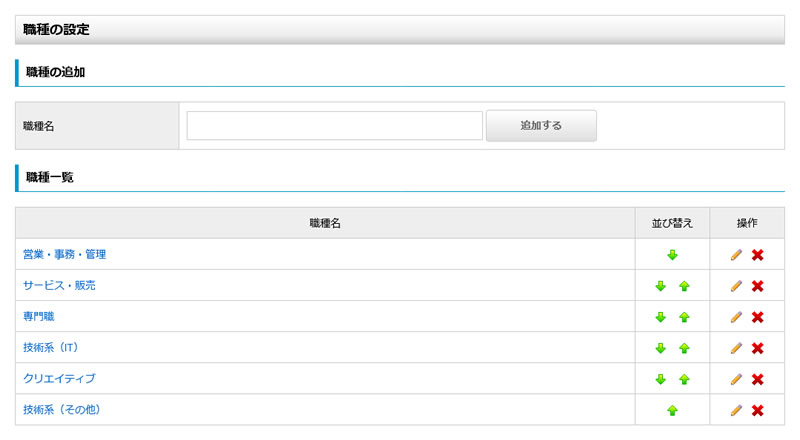Move 技術系（その他） up one position
Viewport: 800px width, 440px height.
(x=672, y=410)
